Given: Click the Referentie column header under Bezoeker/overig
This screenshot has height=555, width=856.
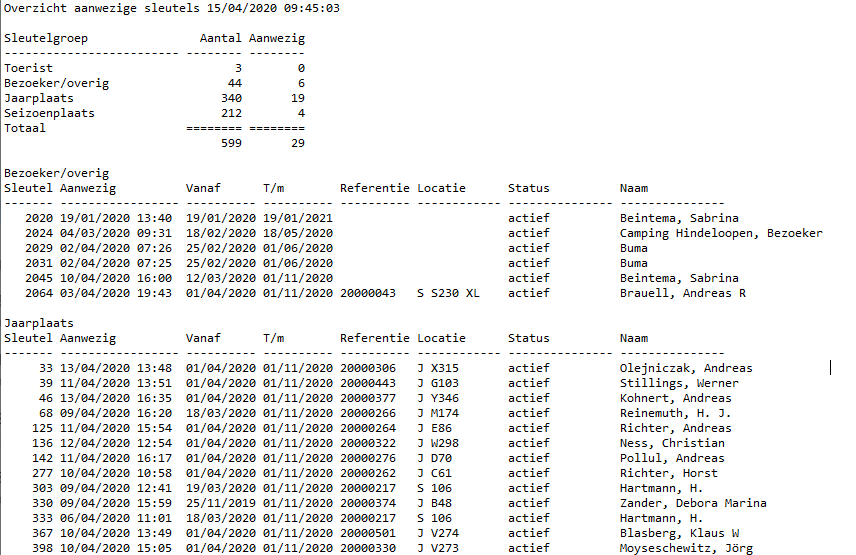Looking at the screenshot, I should coord(374,188).
